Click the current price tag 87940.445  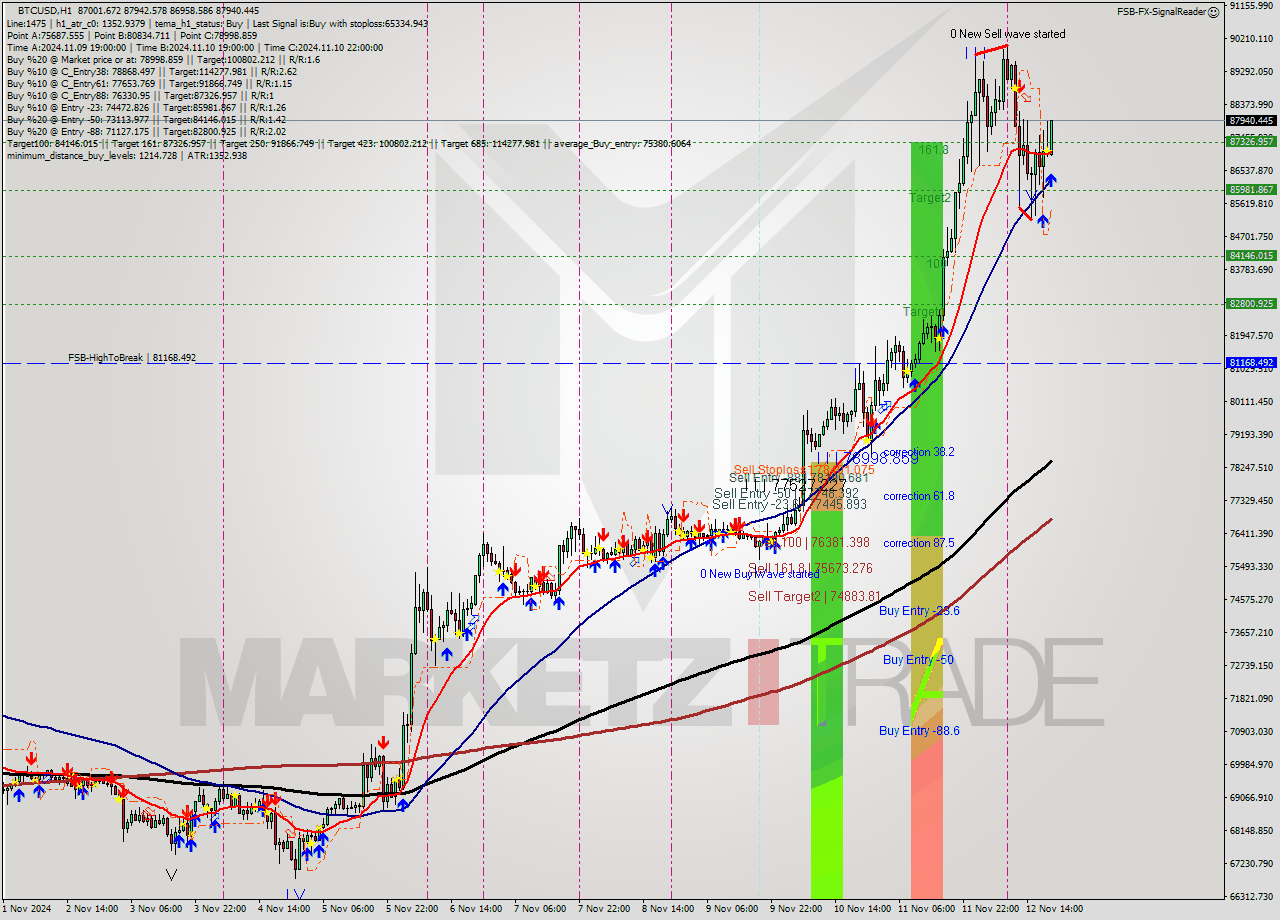point(1251,120)
